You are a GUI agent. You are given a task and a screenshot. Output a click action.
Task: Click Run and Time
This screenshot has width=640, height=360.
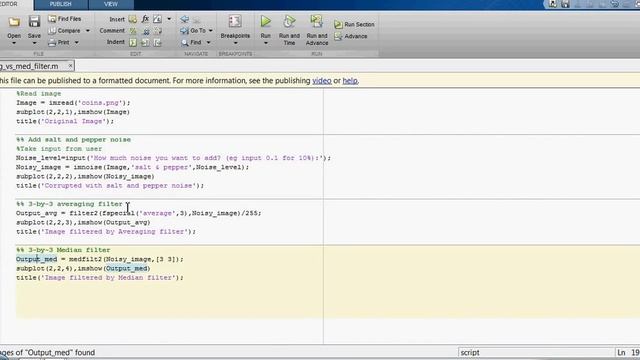coord(289,31)
